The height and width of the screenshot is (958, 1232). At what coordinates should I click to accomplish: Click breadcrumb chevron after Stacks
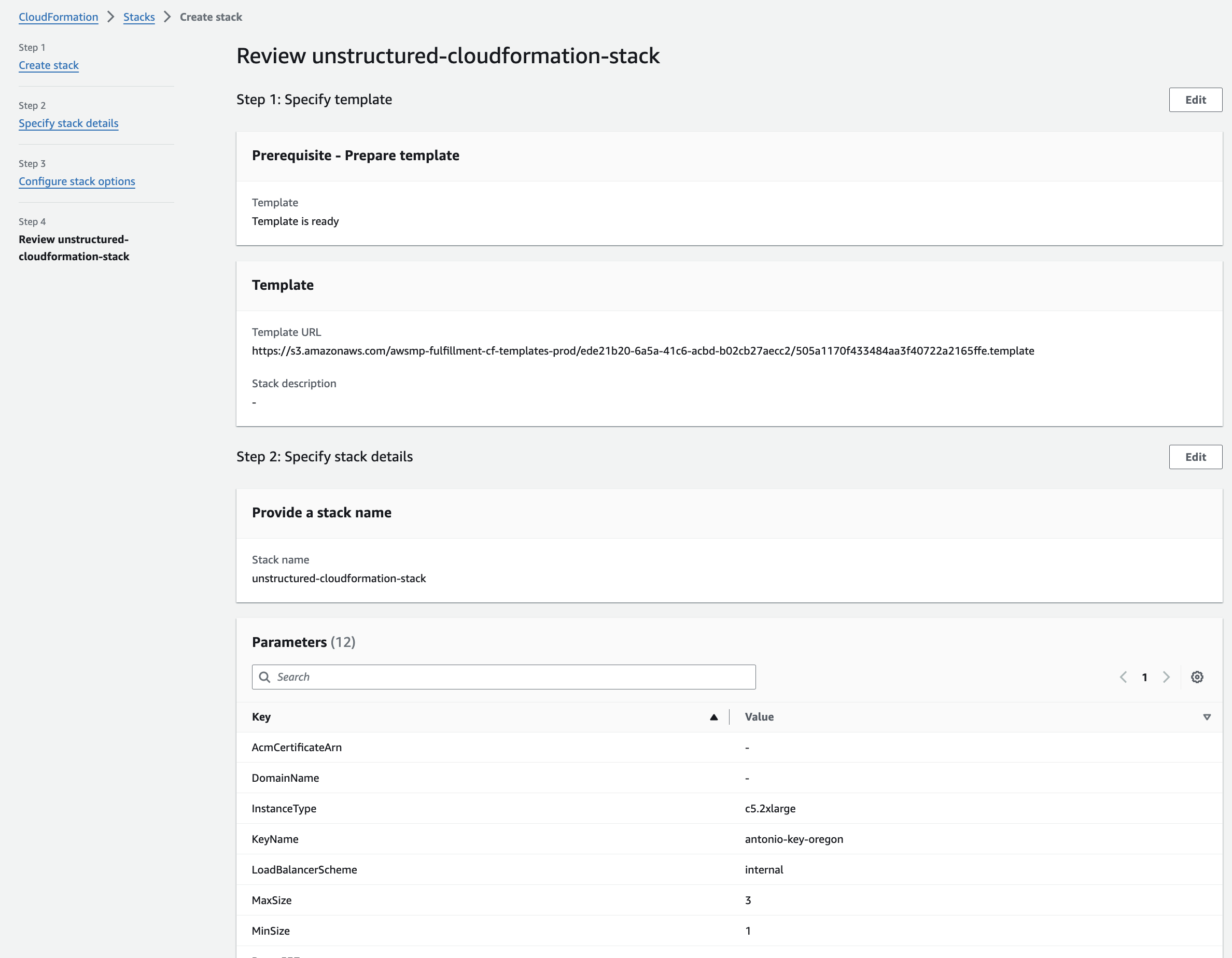tap(167, 17)
